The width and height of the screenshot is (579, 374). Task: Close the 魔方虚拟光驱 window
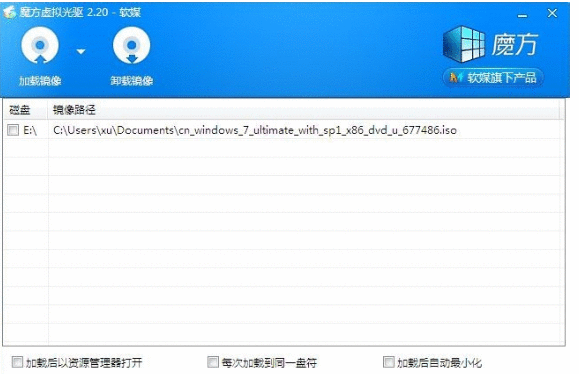[552, 13]
